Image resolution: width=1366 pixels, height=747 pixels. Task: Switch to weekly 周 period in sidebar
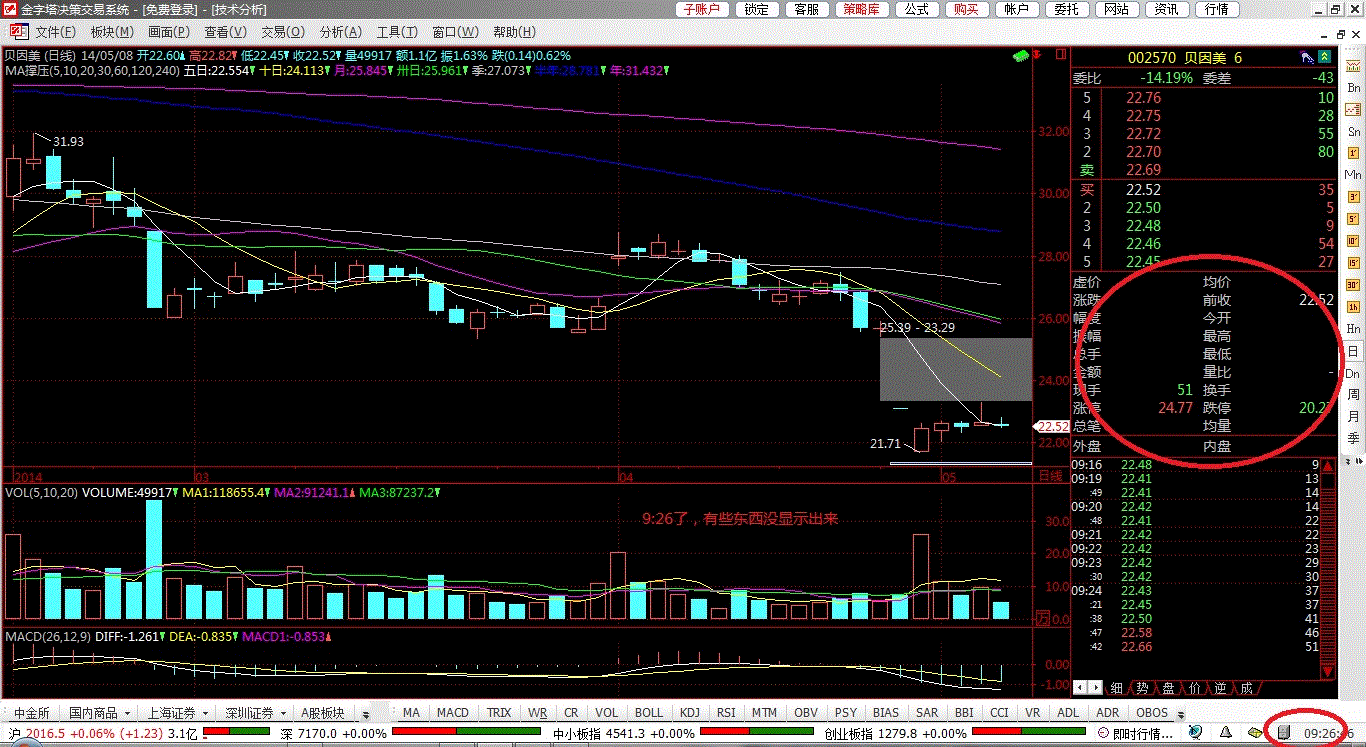coord(1354,395)
